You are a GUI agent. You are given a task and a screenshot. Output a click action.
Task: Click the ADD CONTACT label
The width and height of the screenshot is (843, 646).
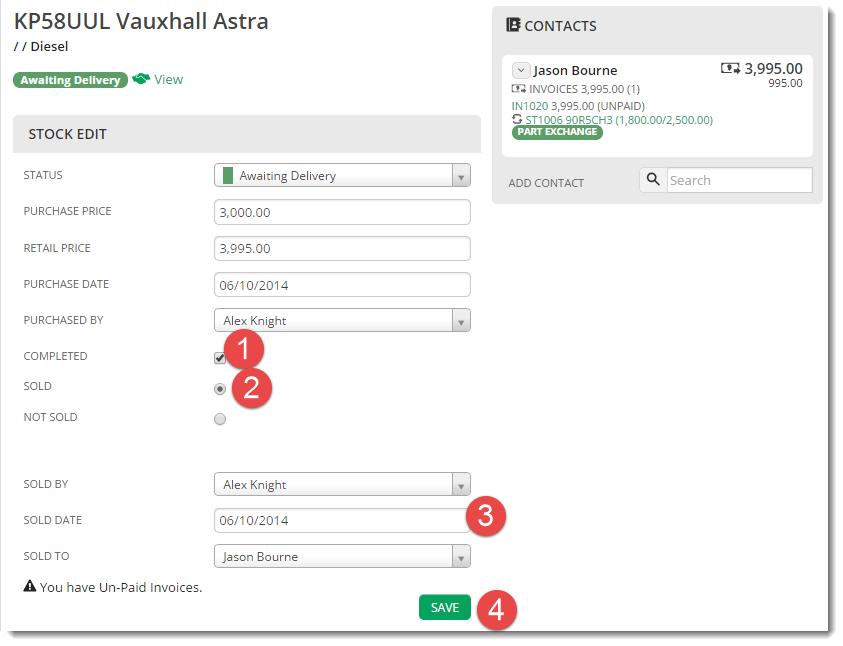pyautogui.click(x=546, y=183)
